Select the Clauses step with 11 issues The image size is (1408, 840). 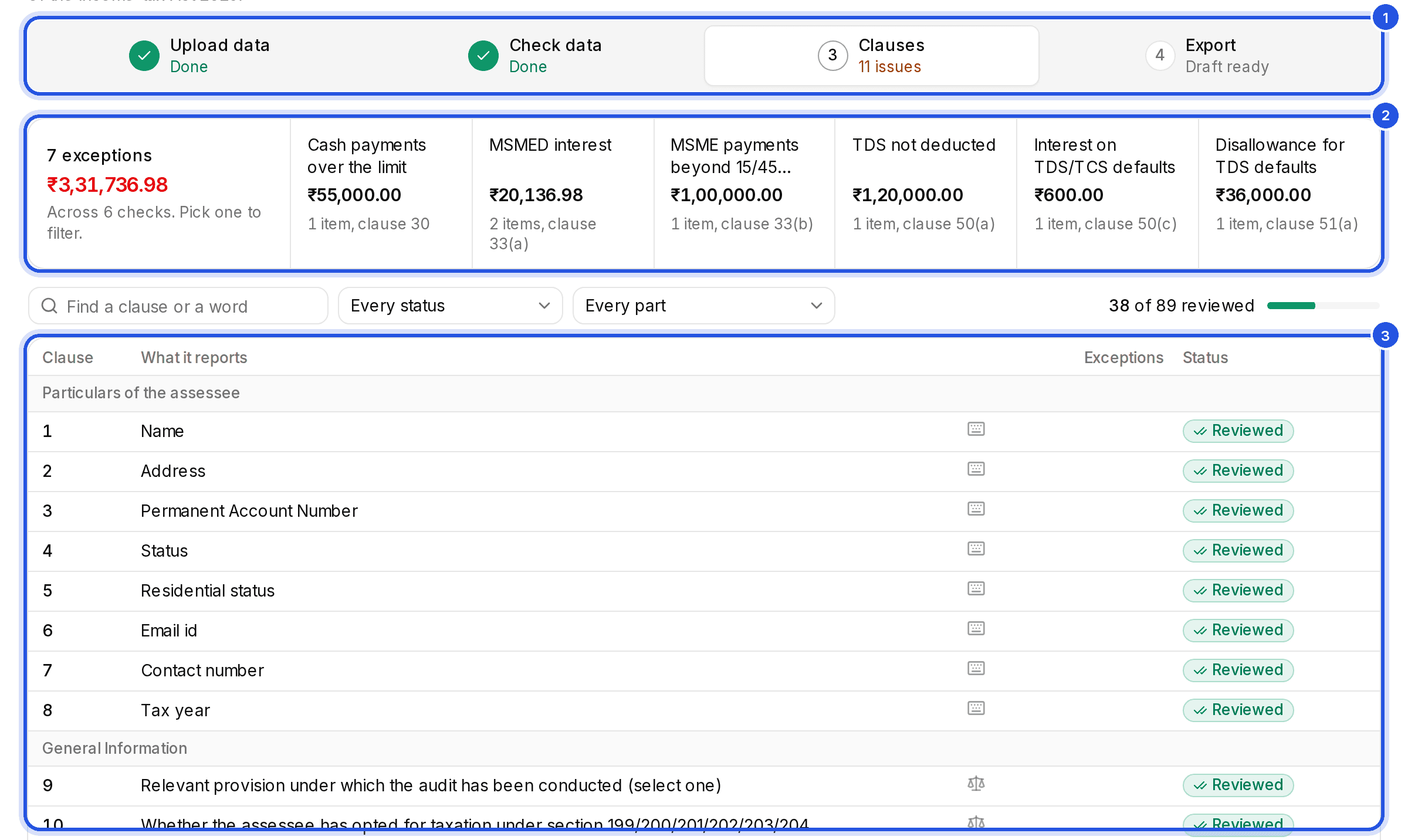[x=871, y=56]
